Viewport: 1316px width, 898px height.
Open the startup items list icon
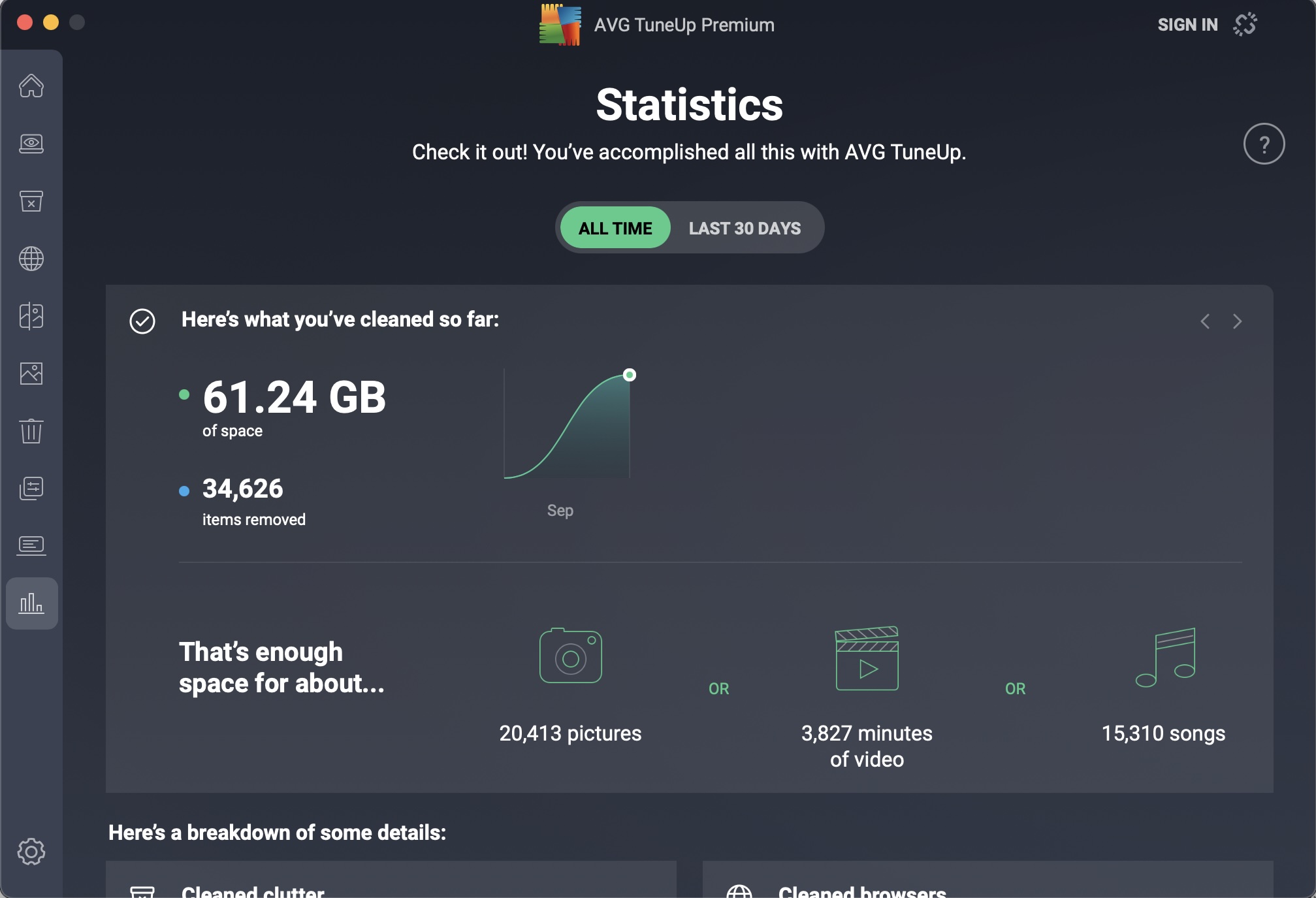31,489
